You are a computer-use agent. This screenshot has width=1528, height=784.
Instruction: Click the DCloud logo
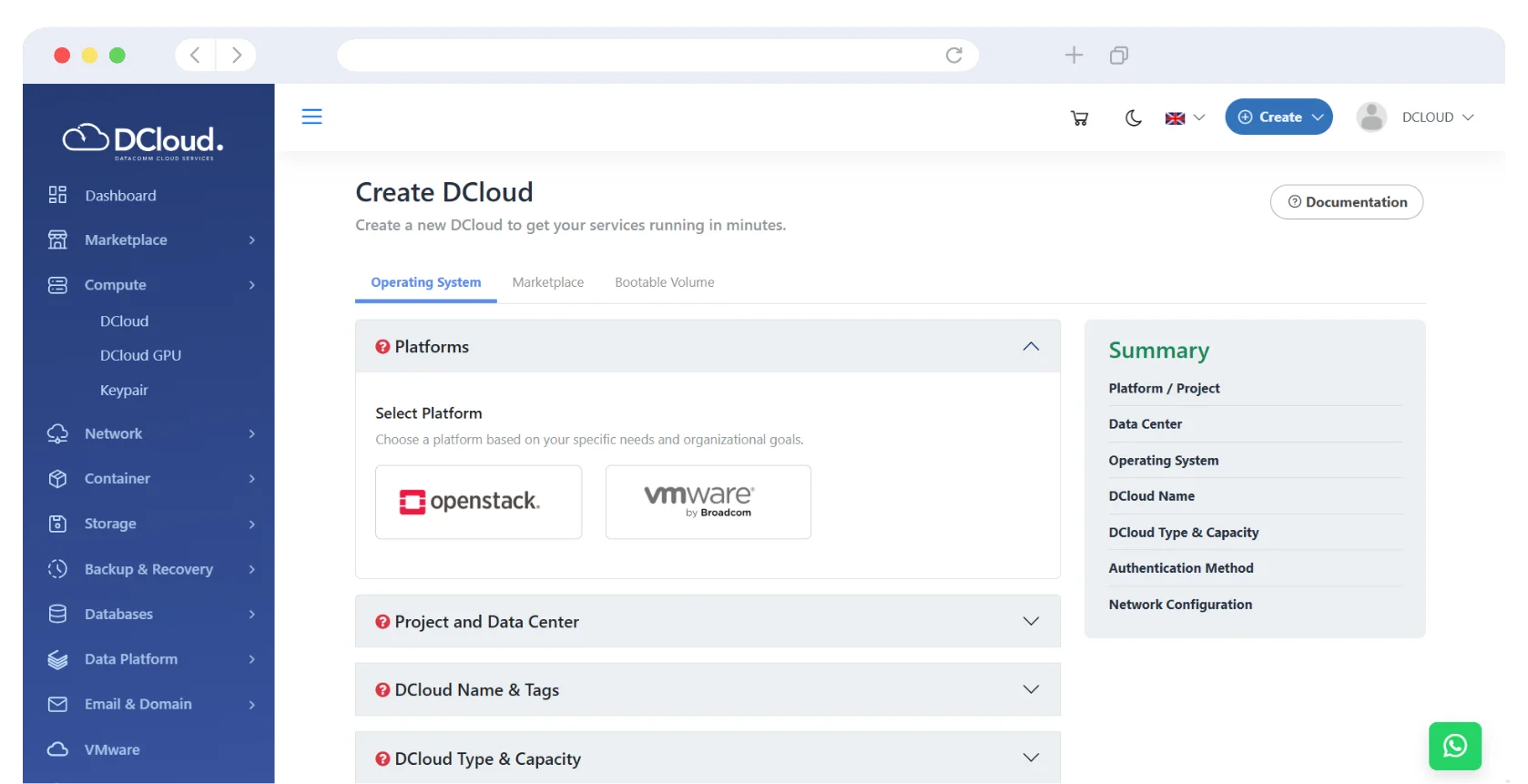point(143,141)
